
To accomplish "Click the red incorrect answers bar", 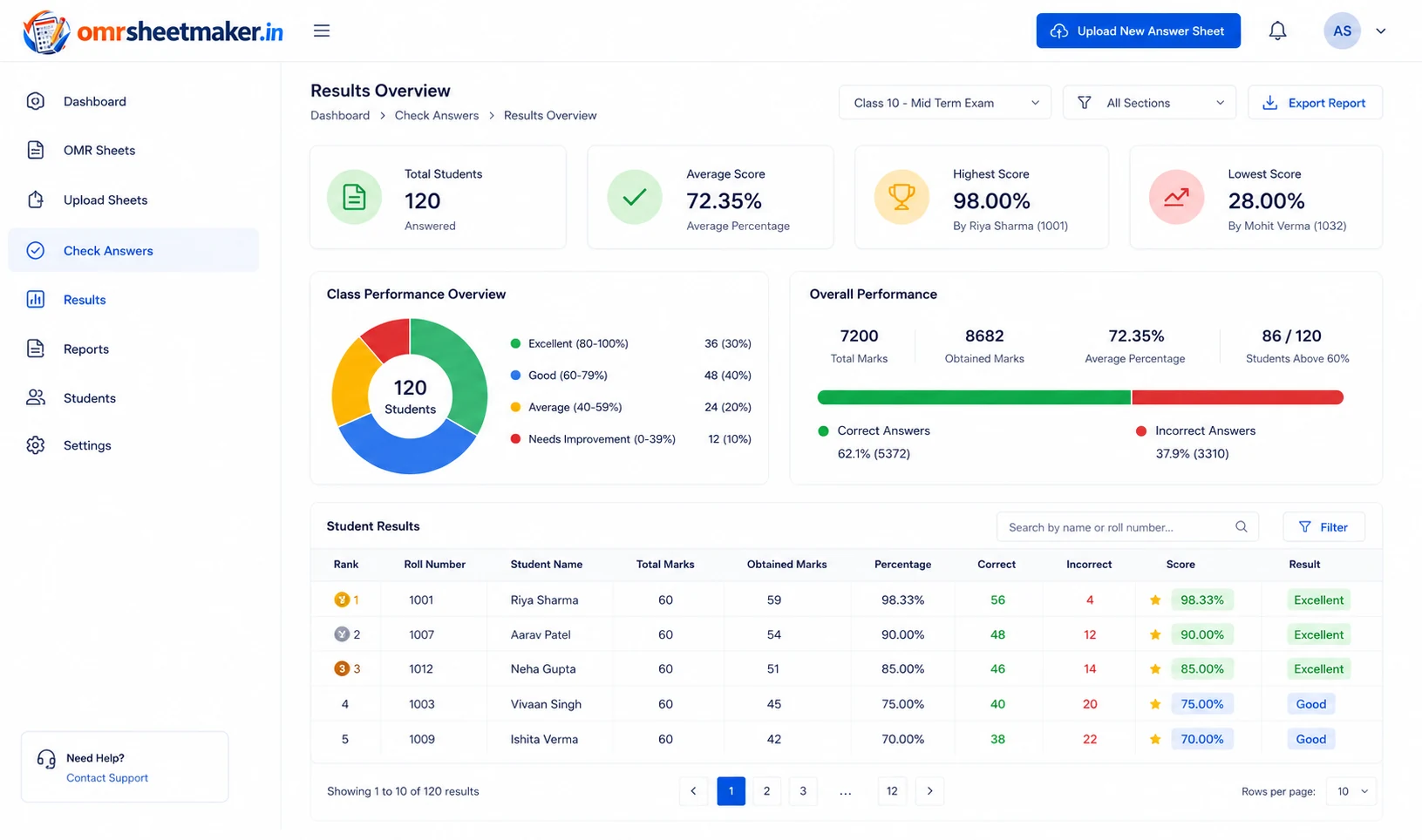I will (x=1238, y=398).
